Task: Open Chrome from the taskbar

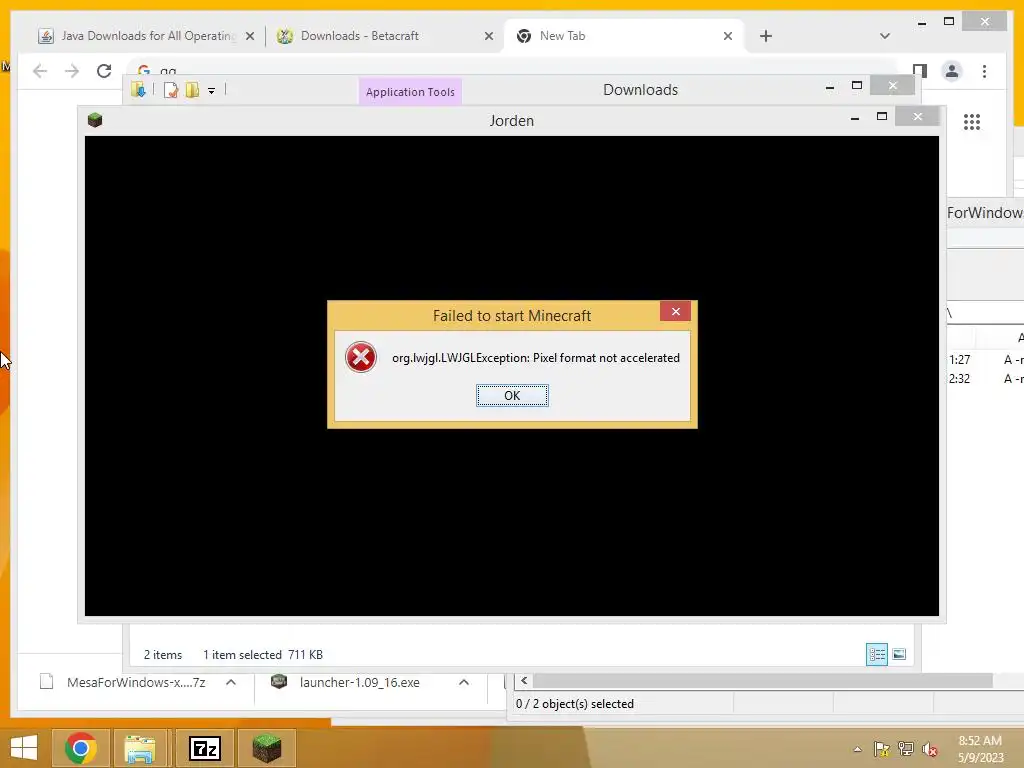Action: click(x=80, y=748)
